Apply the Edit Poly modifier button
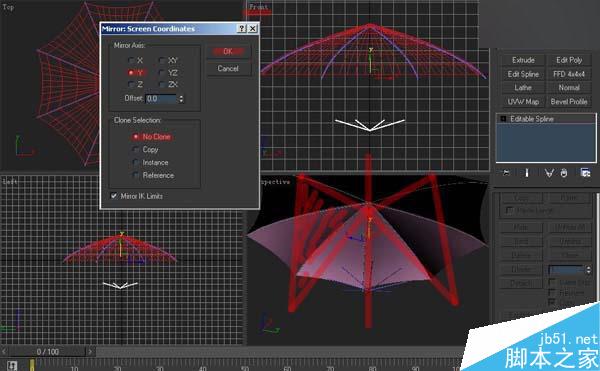 [569, 60]
